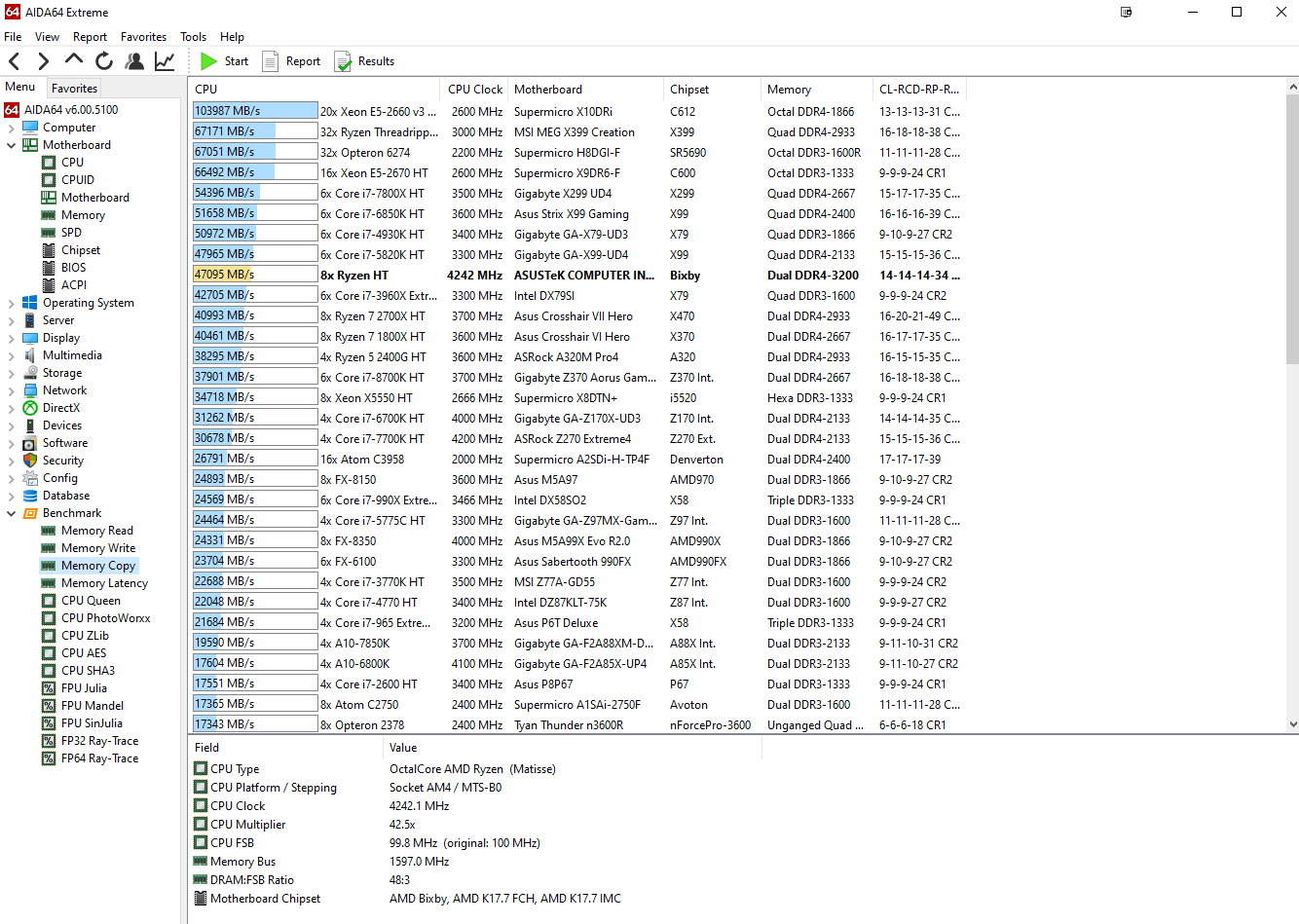Select the Memory Read benchmark
Screen dimensions: 1299x924
click(96, 531)
